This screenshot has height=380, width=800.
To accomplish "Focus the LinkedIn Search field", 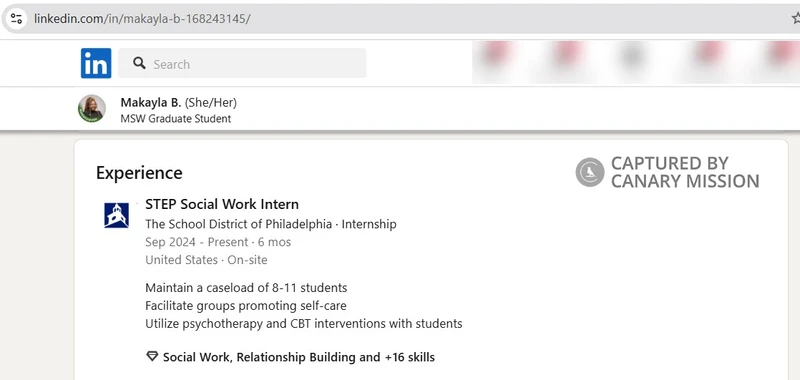I will pos(242,63).
